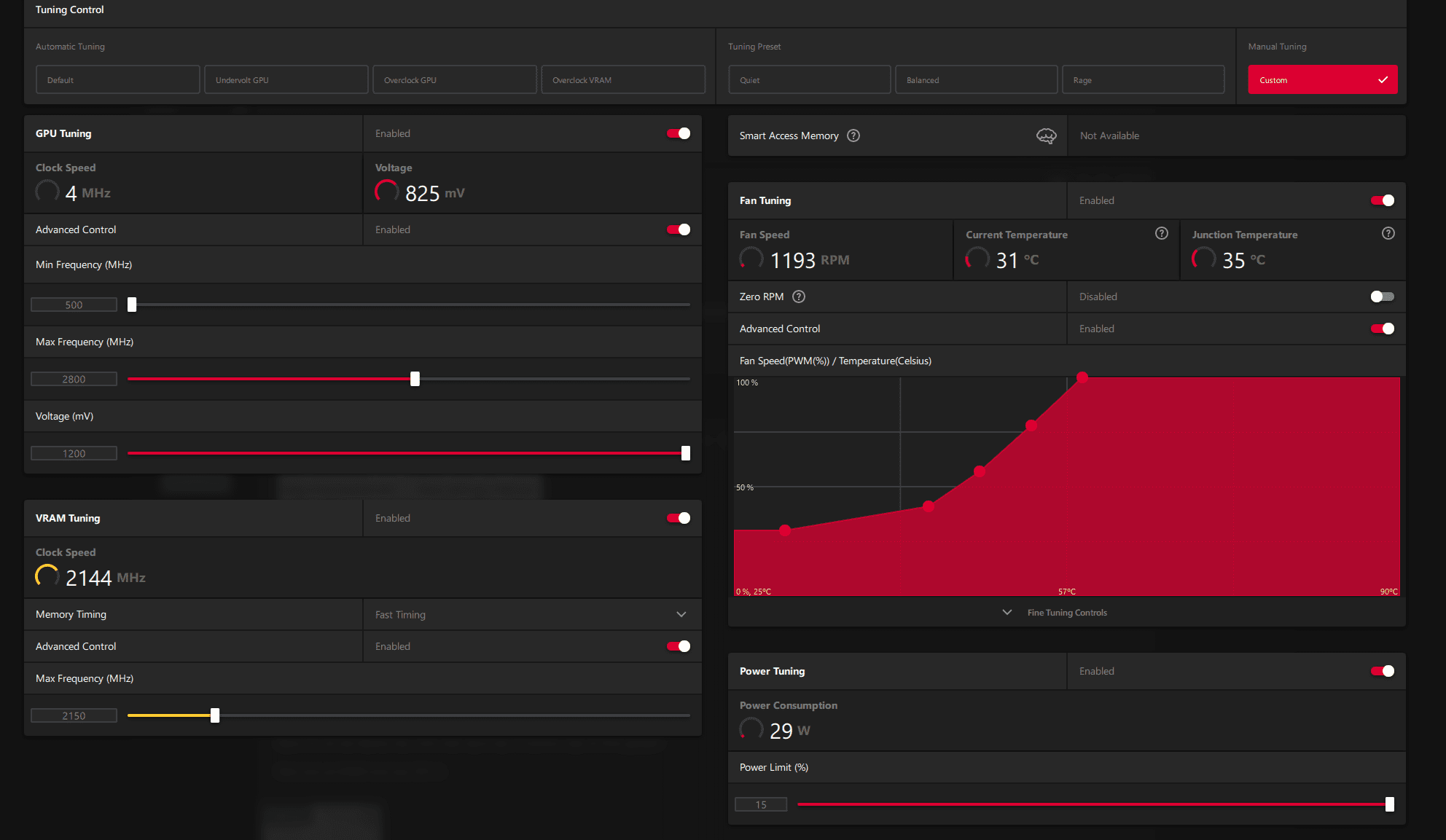Select Default automatic tuning

pyautogui.click(x=118, y=79)
